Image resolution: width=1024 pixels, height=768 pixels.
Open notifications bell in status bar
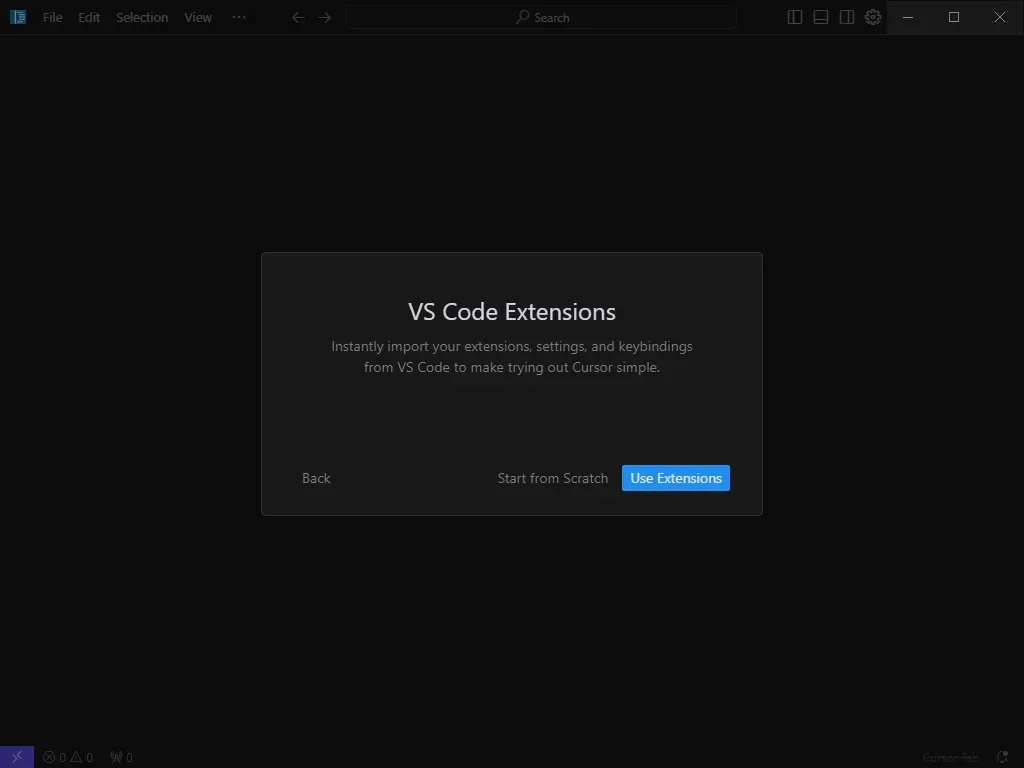tap(1003, 758)
